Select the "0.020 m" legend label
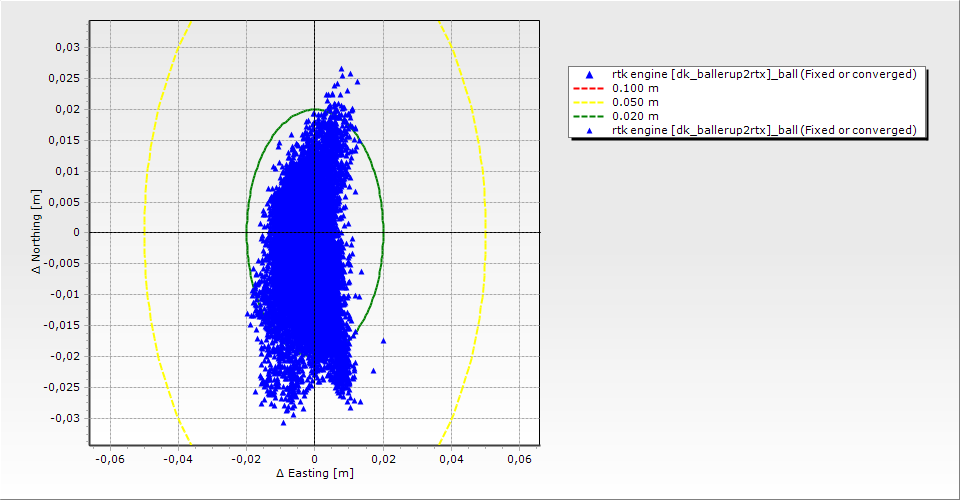 click(636, 116)
